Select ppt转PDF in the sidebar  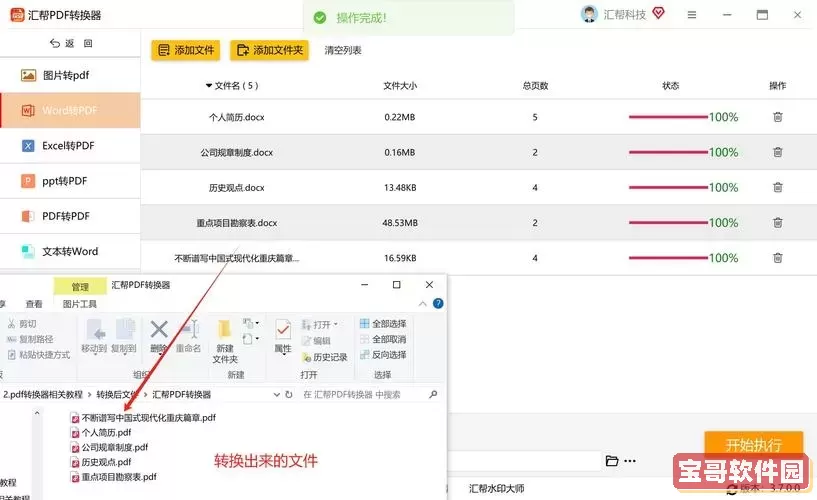(x=70, y=181)
